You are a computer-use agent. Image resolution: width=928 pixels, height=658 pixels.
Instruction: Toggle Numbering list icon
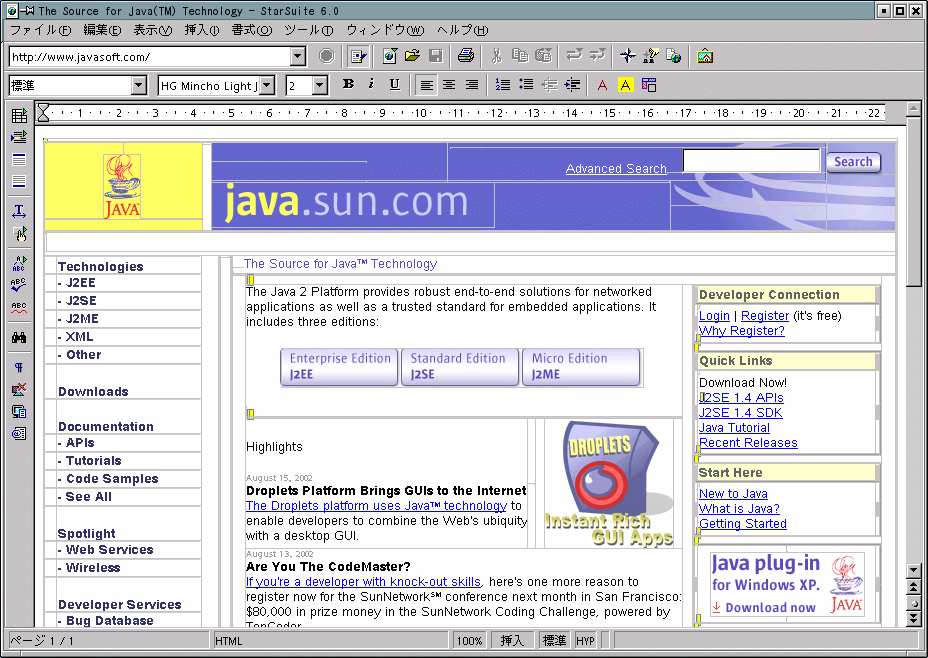(x=502, y=85)
